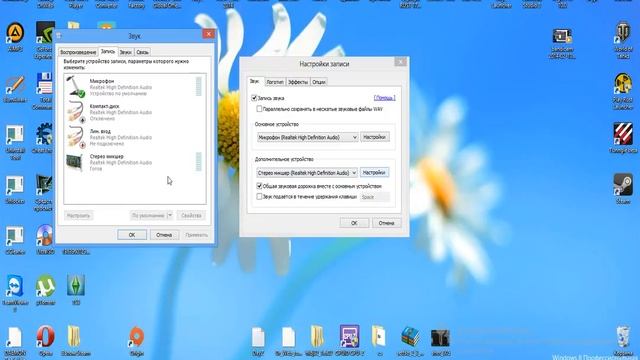Open the folder icon beside the Opera shortcut

pyautogui.click(x=74, y=337)
